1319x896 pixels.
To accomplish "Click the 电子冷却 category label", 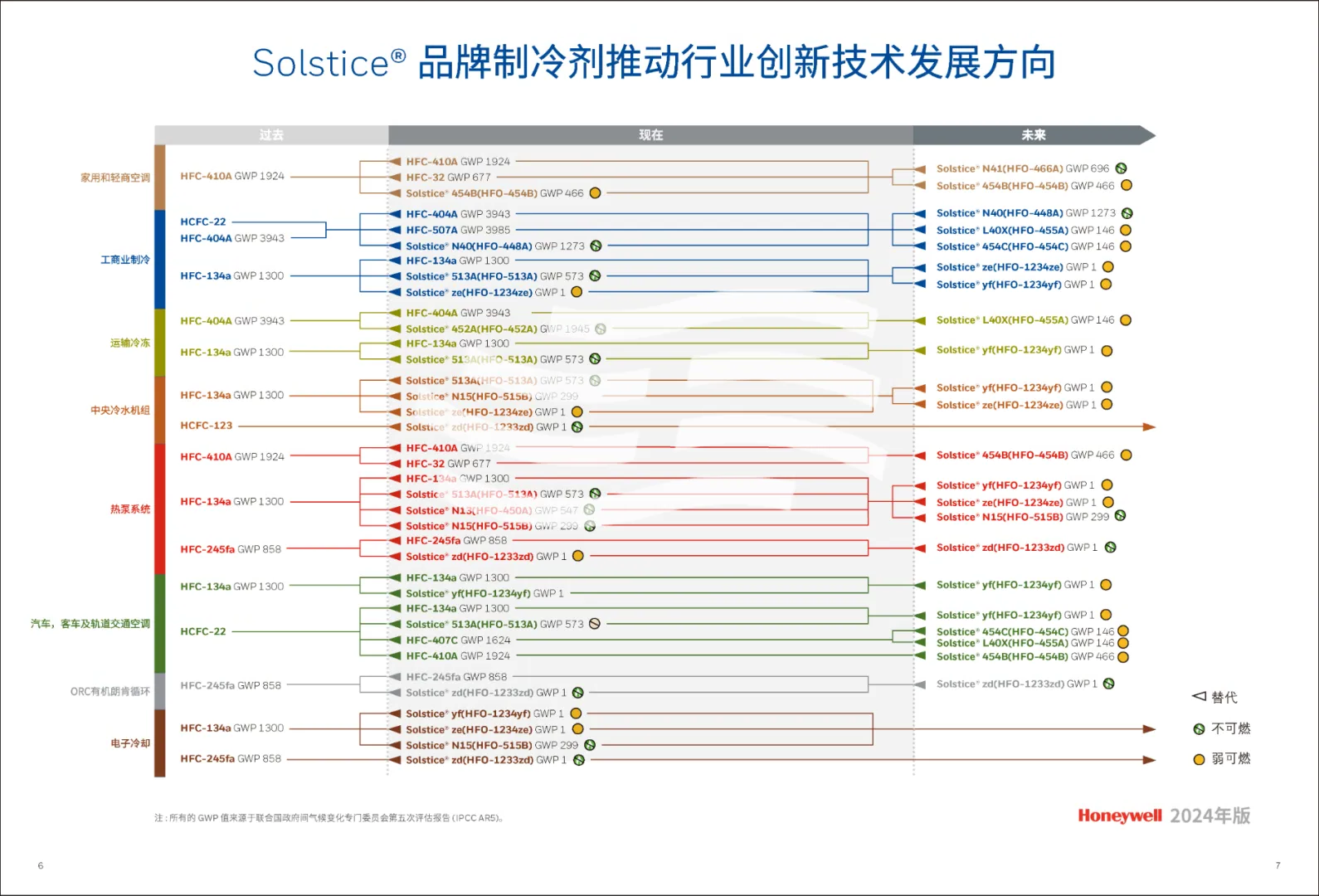I will coord(130,743).
